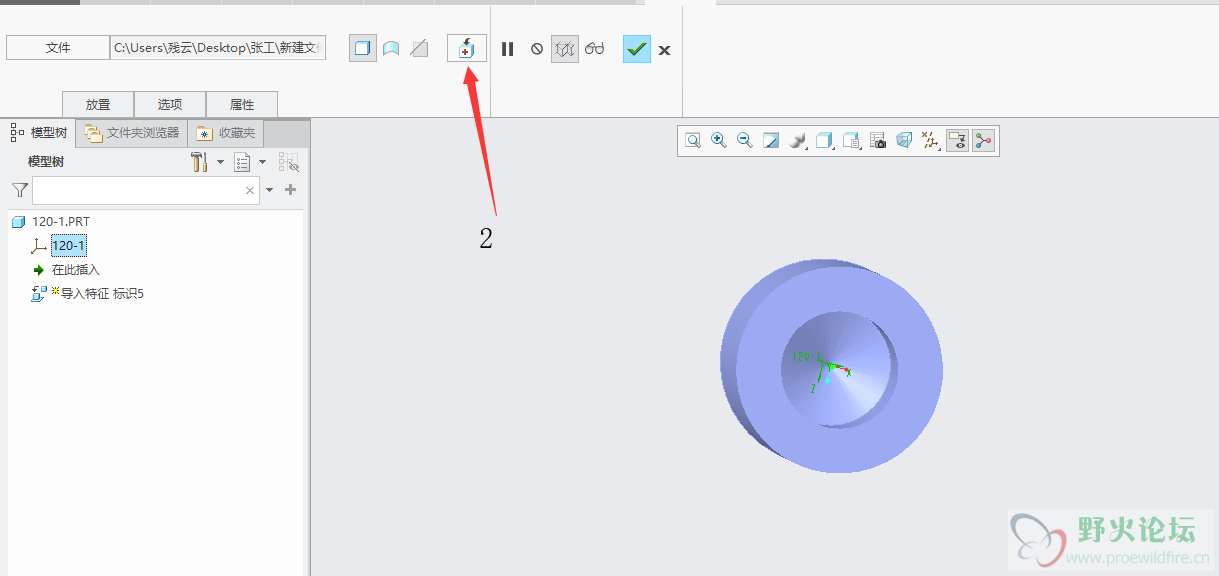
Task: Expand the tree list display dropdown arrow
Action: 262,162
